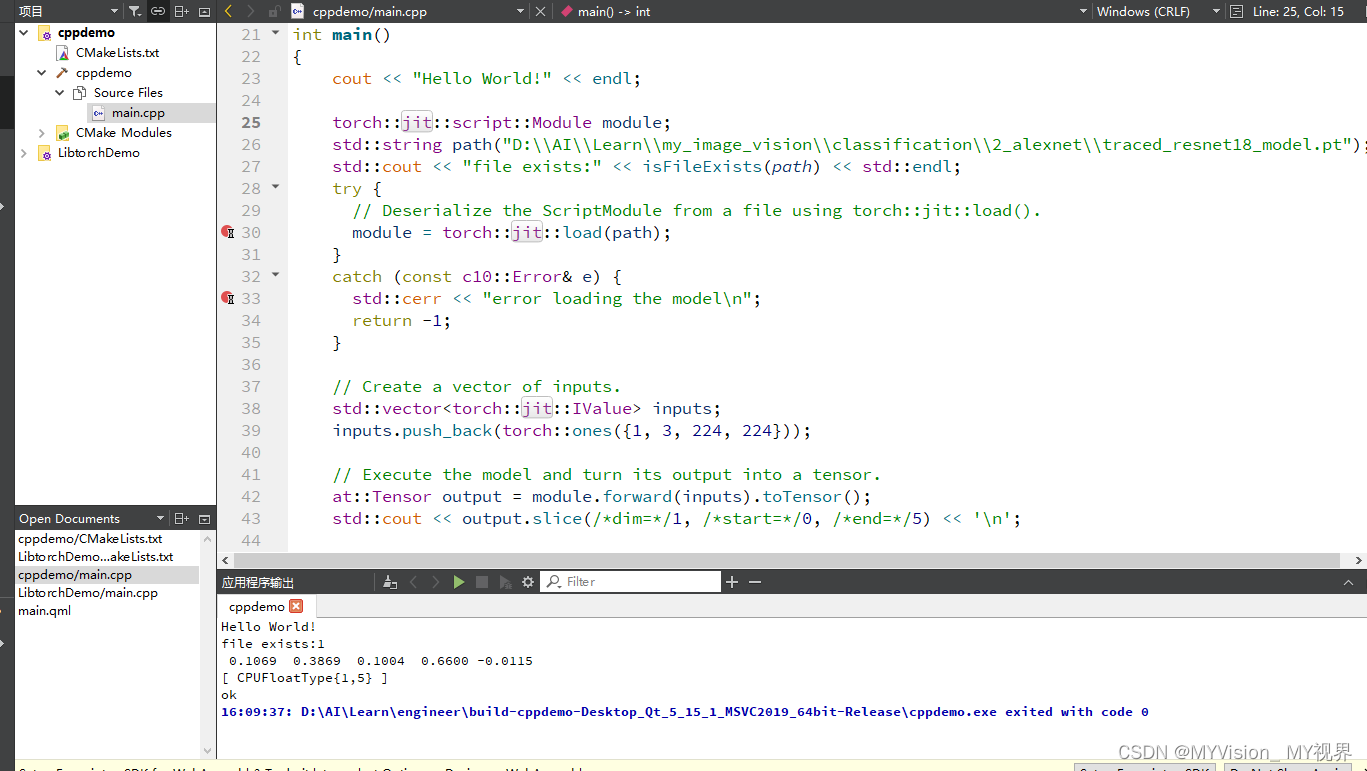
Task: Go forward in editor navigation history
Action: click(250, 11)
